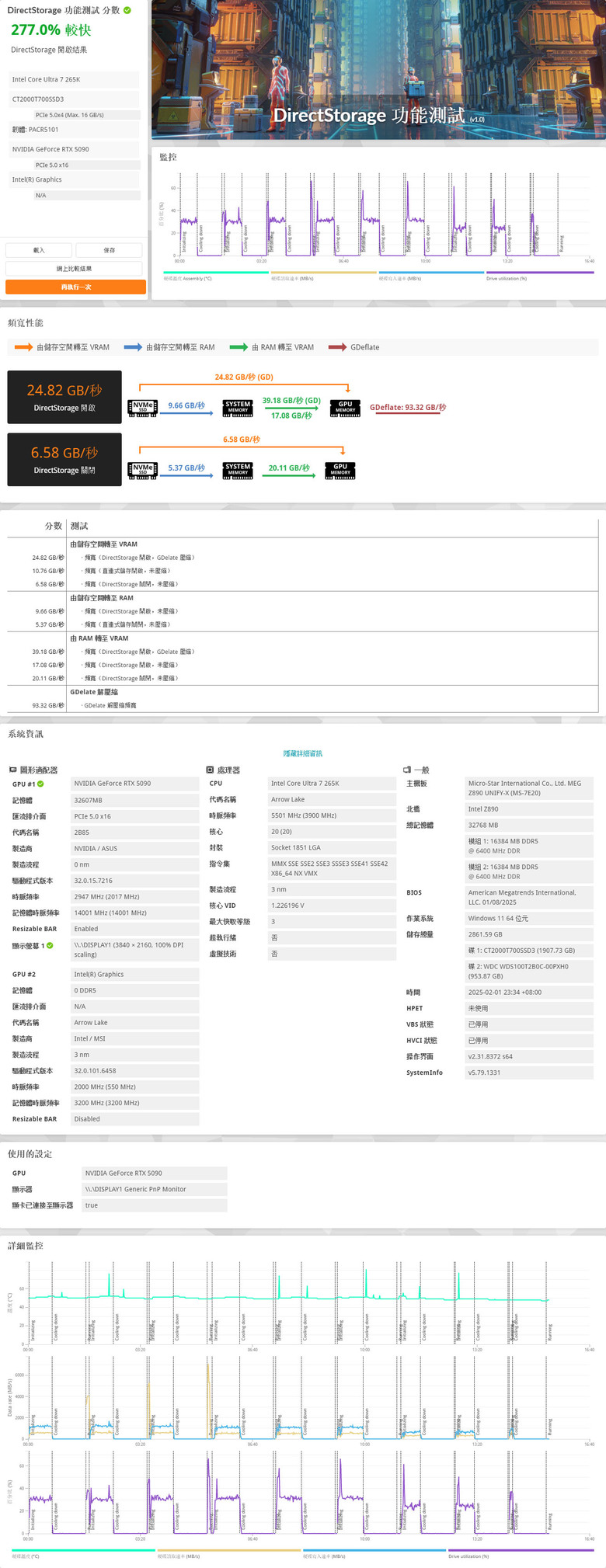The image size is (606, 1568).
Task: Click the Intel Z890 northbridge value
Action: tap(530, 809)
